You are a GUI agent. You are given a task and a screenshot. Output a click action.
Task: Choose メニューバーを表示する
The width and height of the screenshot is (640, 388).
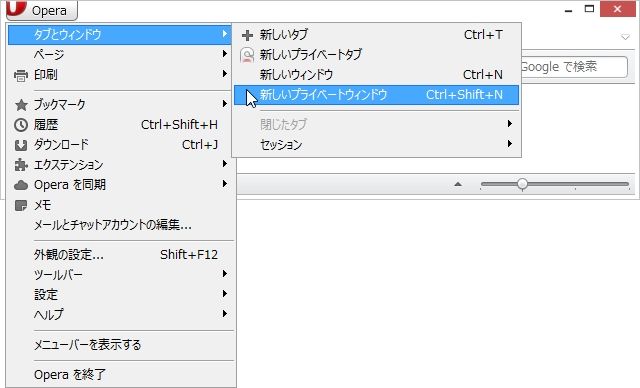[x=120, y=345]
